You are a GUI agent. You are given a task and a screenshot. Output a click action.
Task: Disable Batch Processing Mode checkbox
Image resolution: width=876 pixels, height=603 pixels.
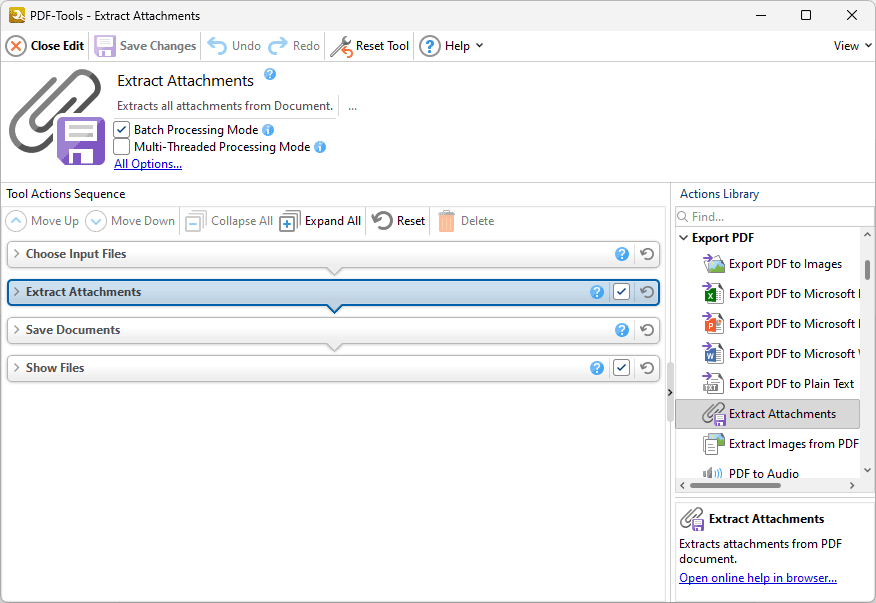click(x=121, y=130)
